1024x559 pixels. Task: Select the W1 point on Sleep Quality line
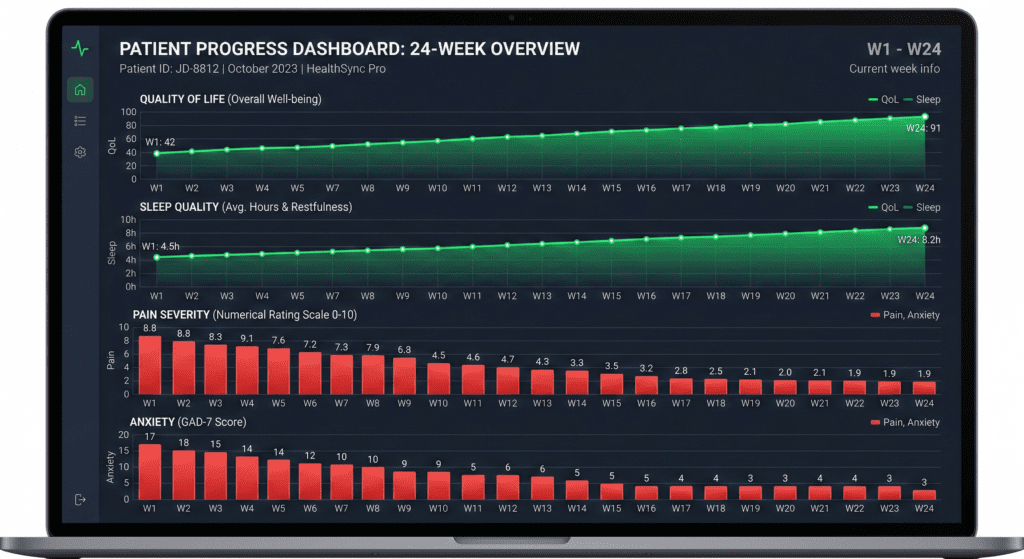click(157, 257)
